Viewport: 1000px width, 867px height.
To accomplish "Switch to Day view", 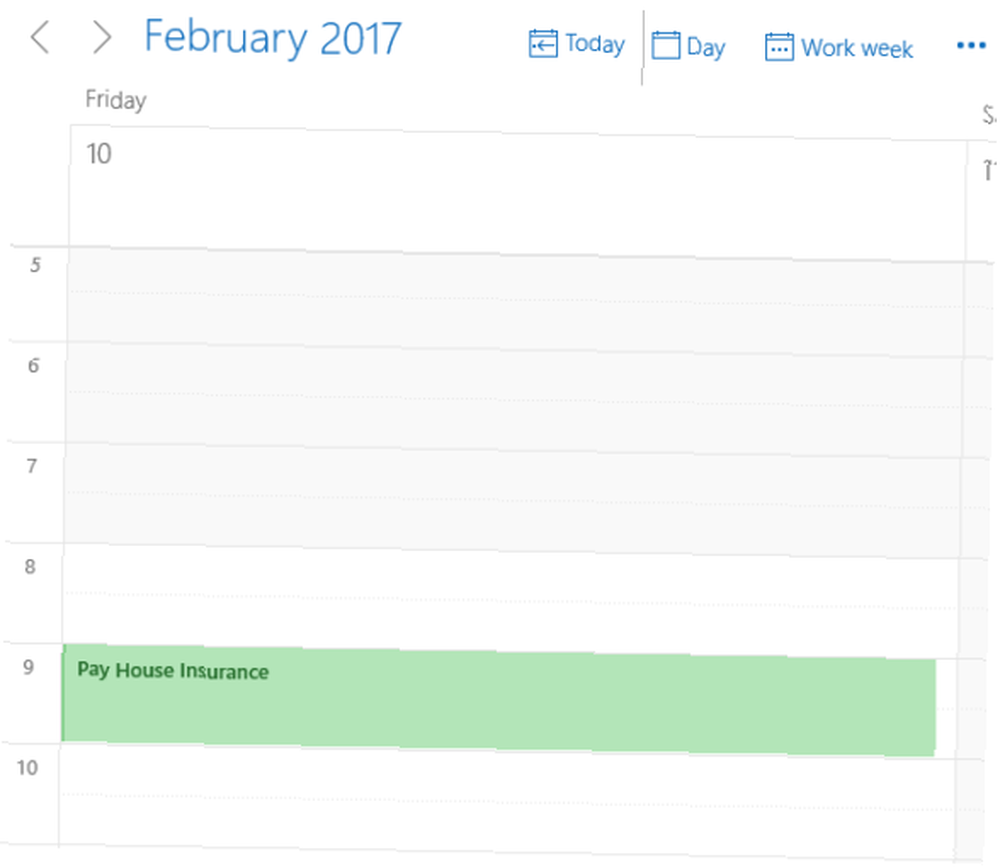I will (x=705, y=48).
